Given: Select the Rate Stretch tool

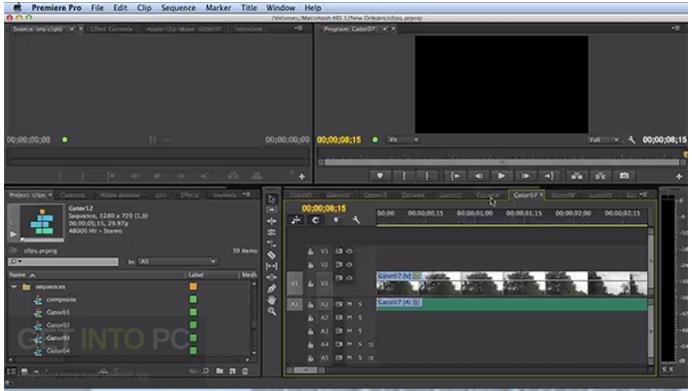Looking at the screenshot, I should (x=272, y=244).
